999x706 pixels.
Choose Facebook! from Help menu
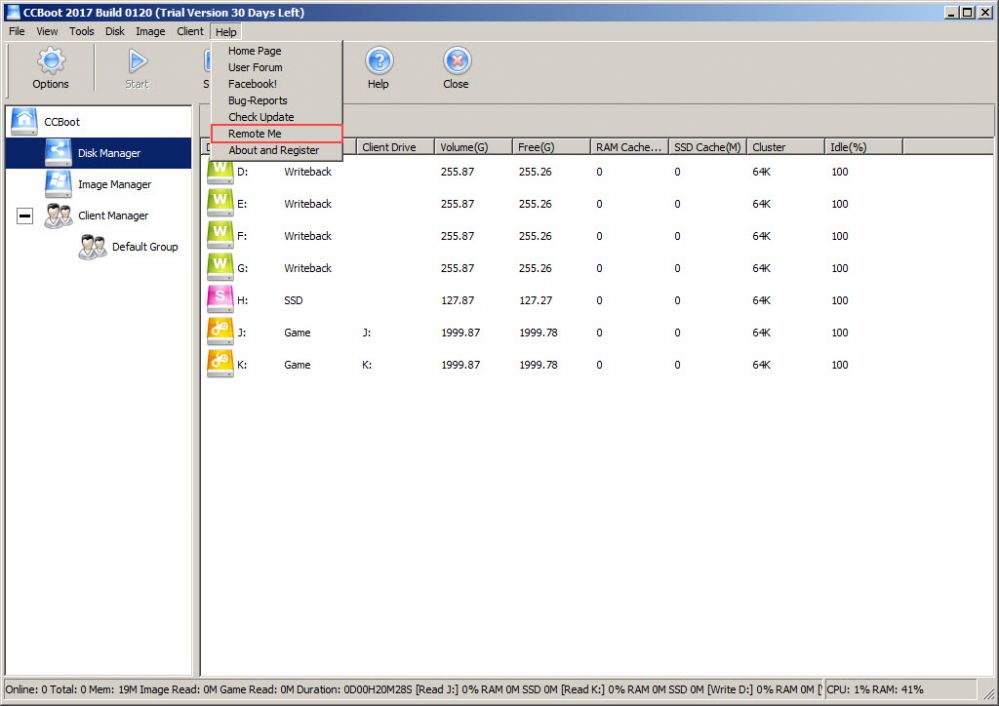tap(277, 83)
